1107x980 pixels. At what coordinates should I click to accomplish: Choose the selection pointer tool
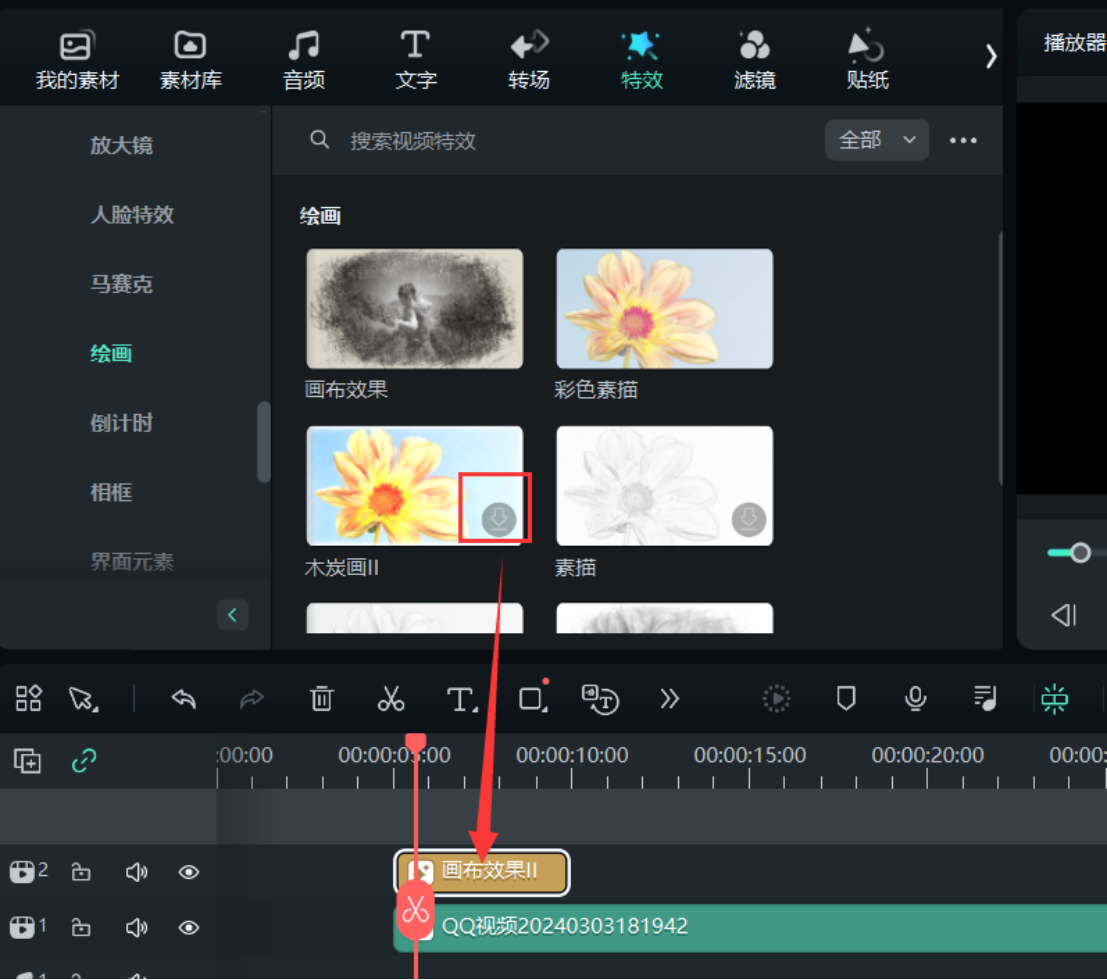click(83, 699)
